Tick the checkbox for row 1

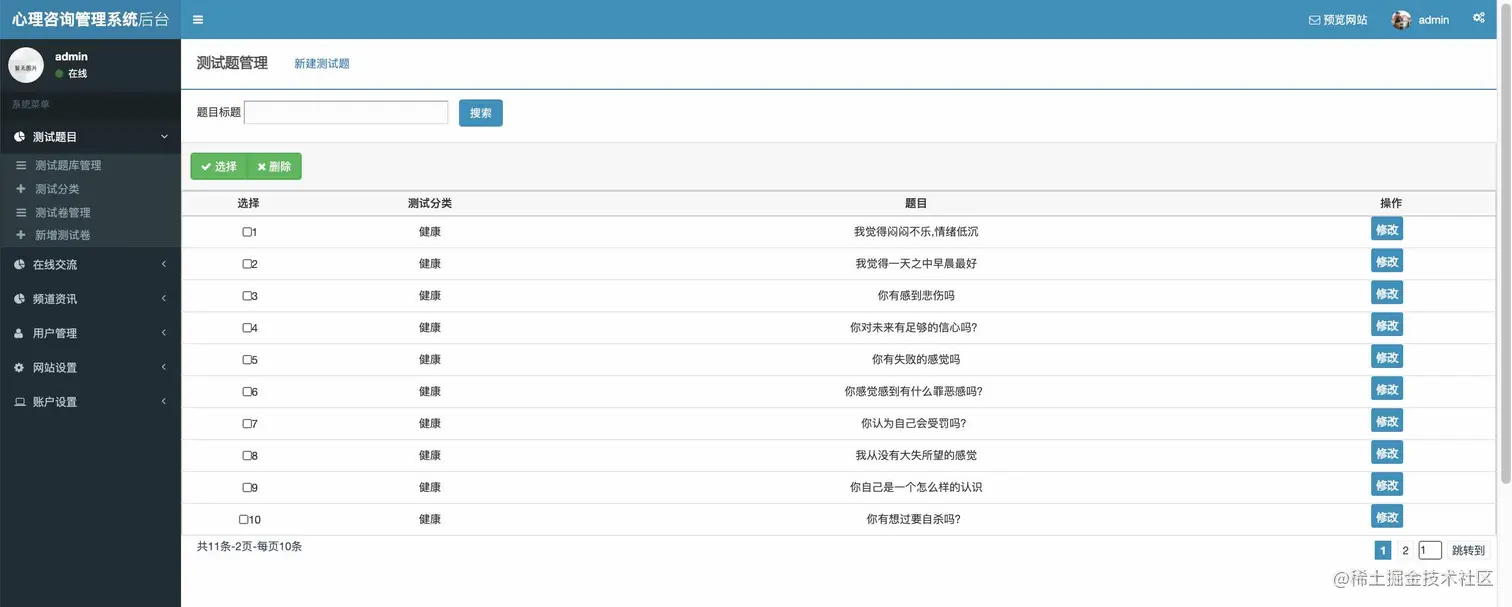[x=247, y=232]
